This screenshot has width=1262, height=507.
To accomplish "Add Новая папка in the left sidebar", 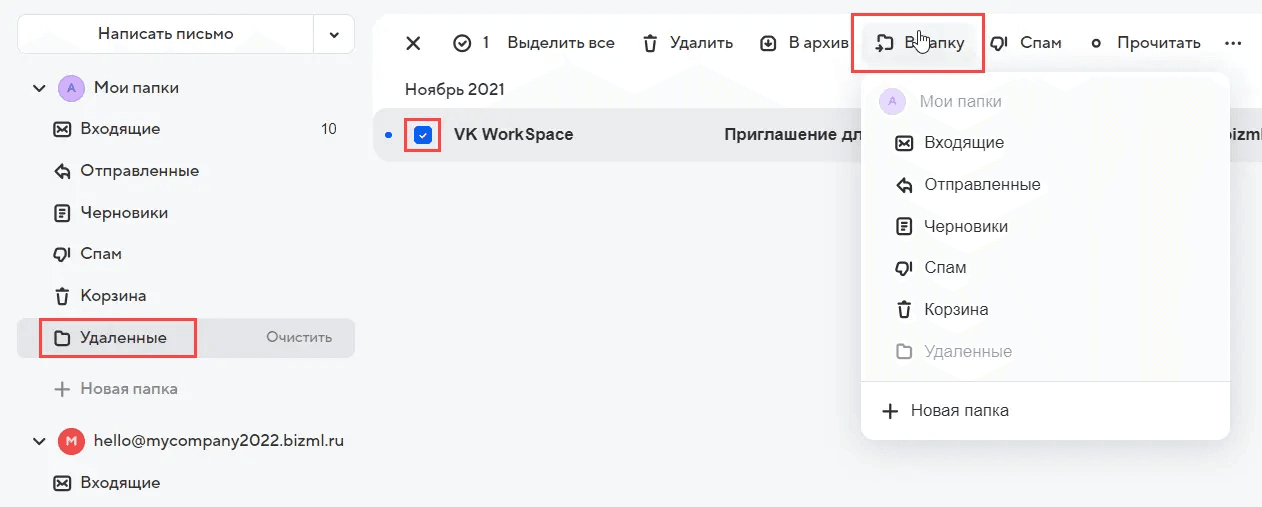I will tap(116, 389).
